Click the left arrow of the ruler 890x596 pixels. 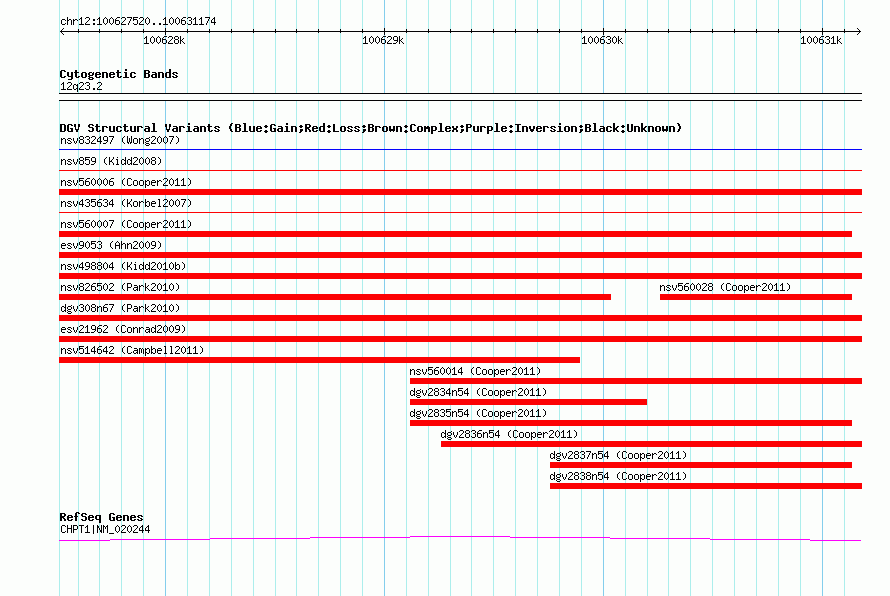[x=62, y=32]
